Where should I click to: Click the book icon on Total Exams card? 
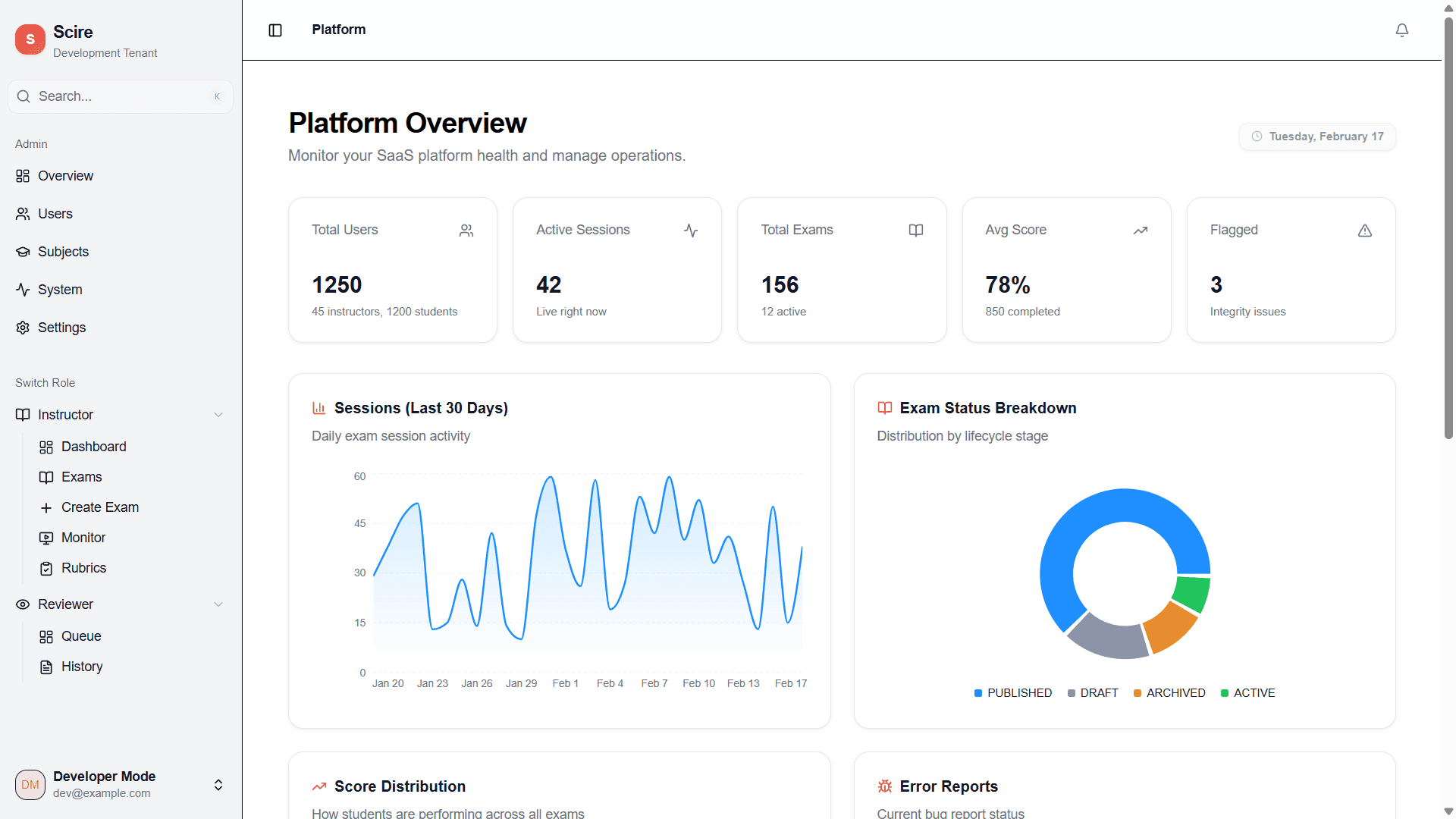(x=915, y=230)
